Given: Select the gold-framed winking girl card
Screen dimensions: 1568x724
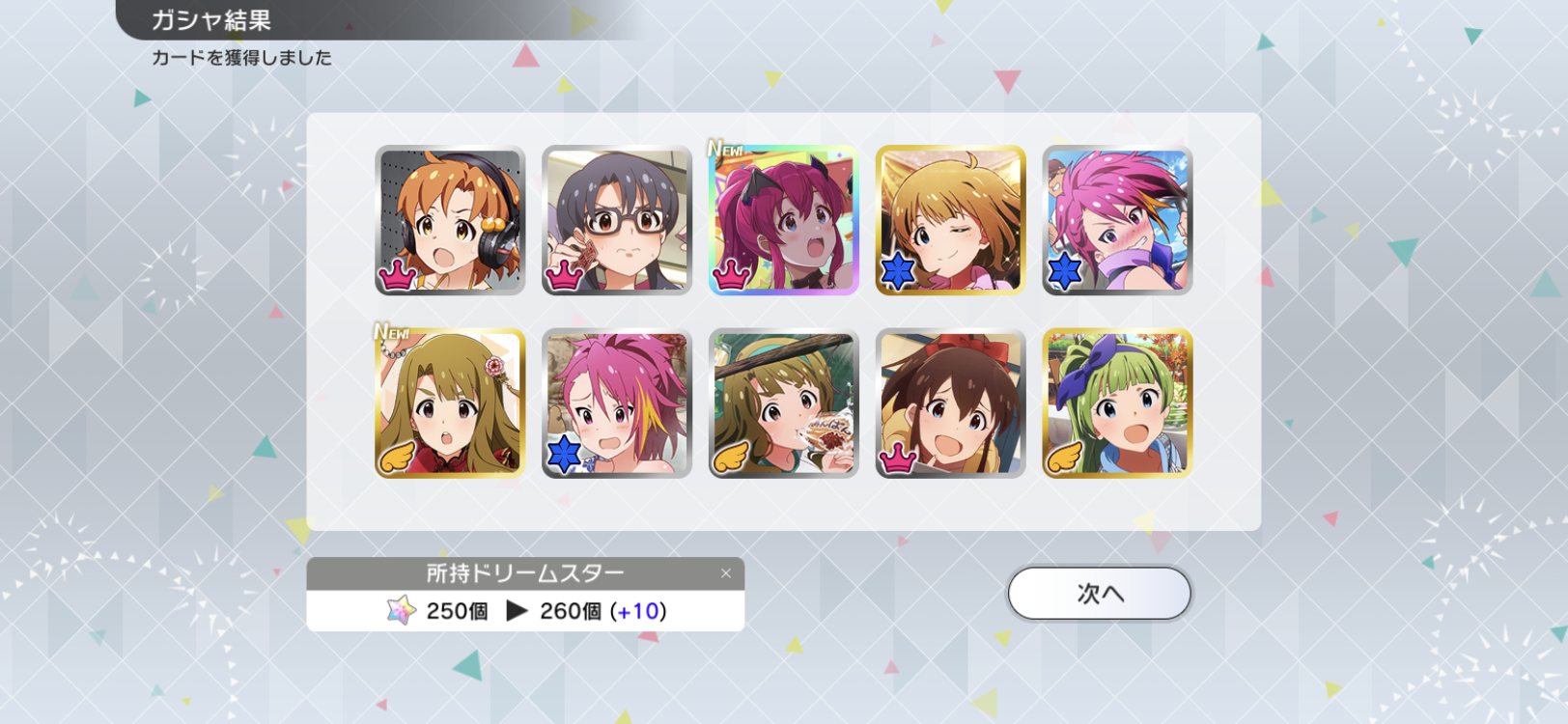Looking at the screenshot, I should pos(950,220).
